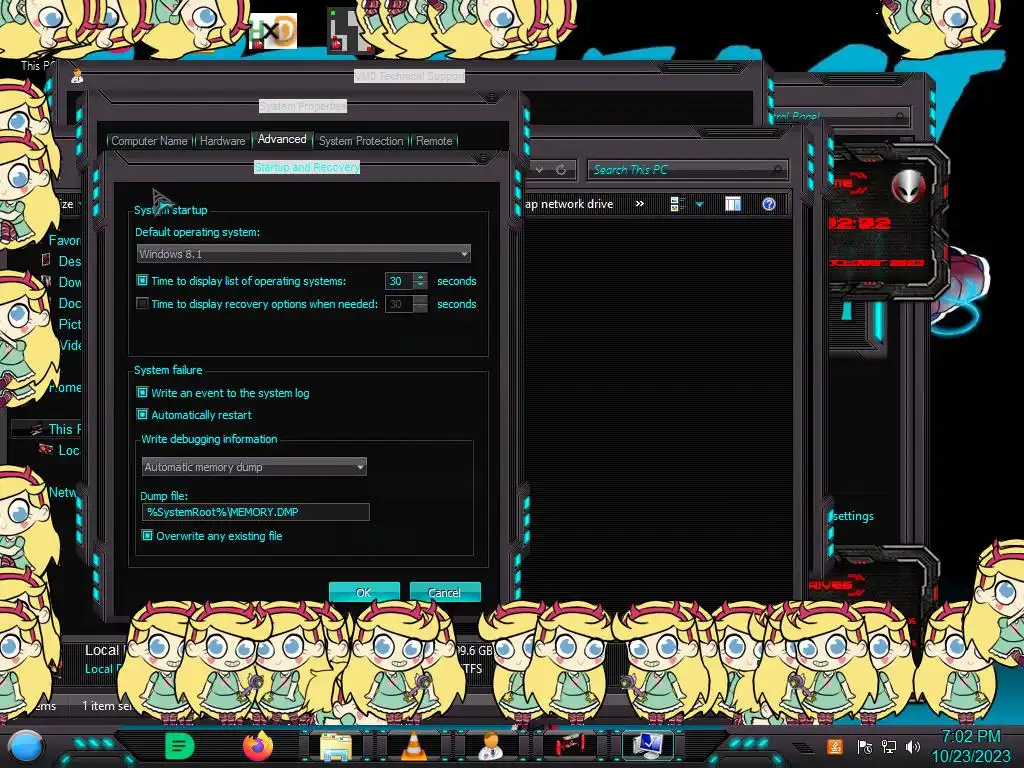
Task: Click the Alienware head gadget icon
Action: click(x=908, y=185)
